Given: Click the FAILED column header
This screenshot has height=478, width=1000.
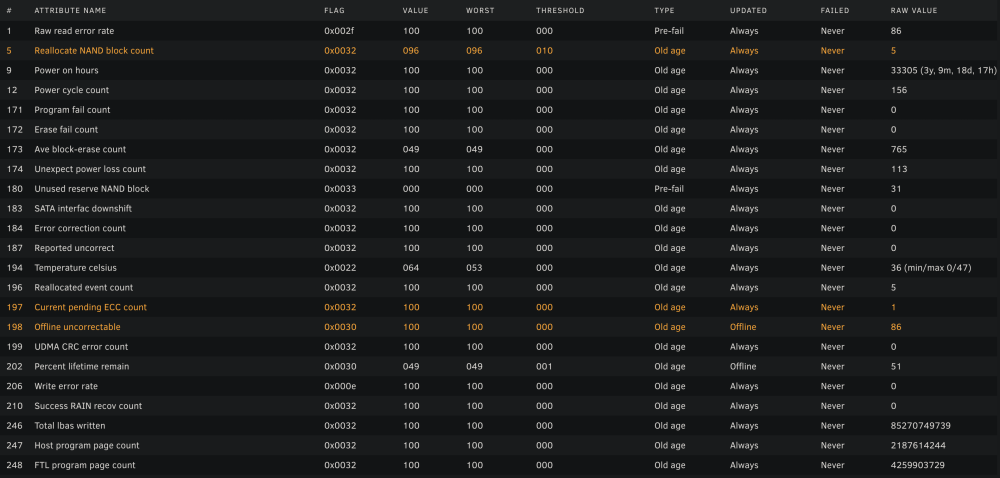Looking at the screenshot, I should (x=835, y=10).
